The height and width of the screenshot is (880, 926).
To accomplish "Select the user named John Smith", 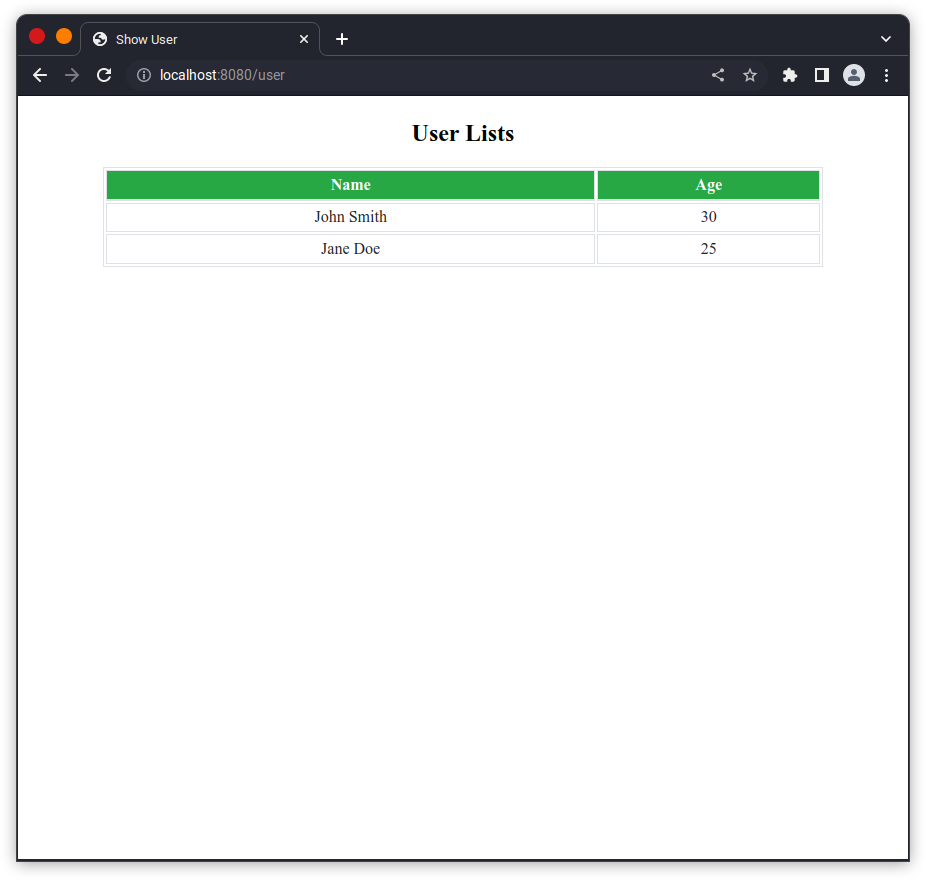I will [350, 217].
